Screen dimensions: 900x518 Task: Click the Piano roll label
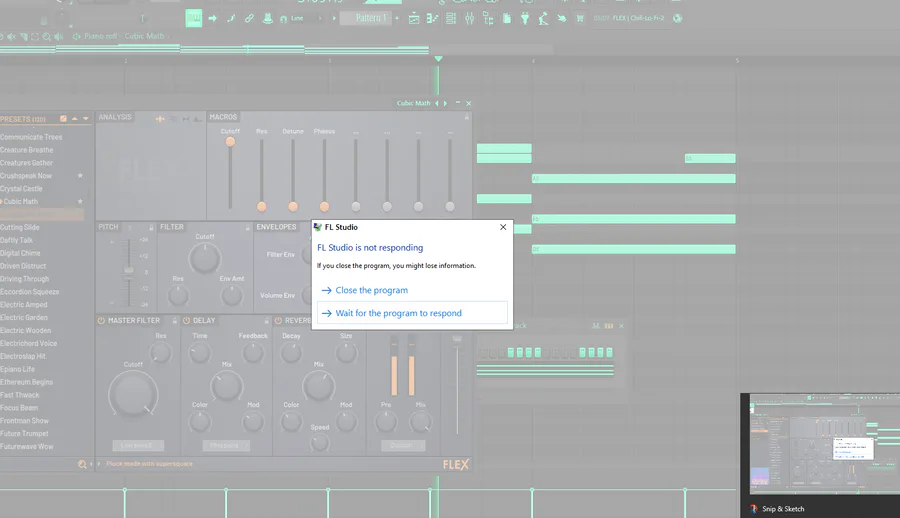tap(100, 36)
